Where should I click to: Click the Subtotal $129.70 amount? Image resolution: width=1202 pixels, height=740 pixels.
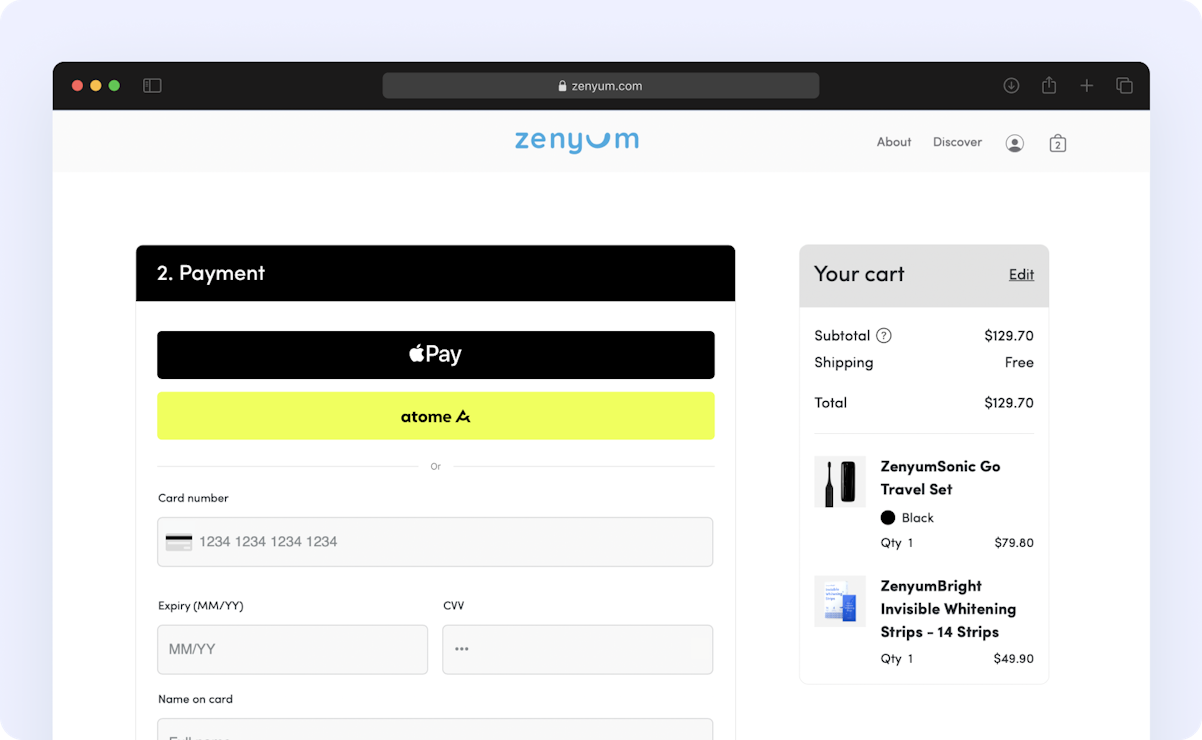(x=1009, y=336)
